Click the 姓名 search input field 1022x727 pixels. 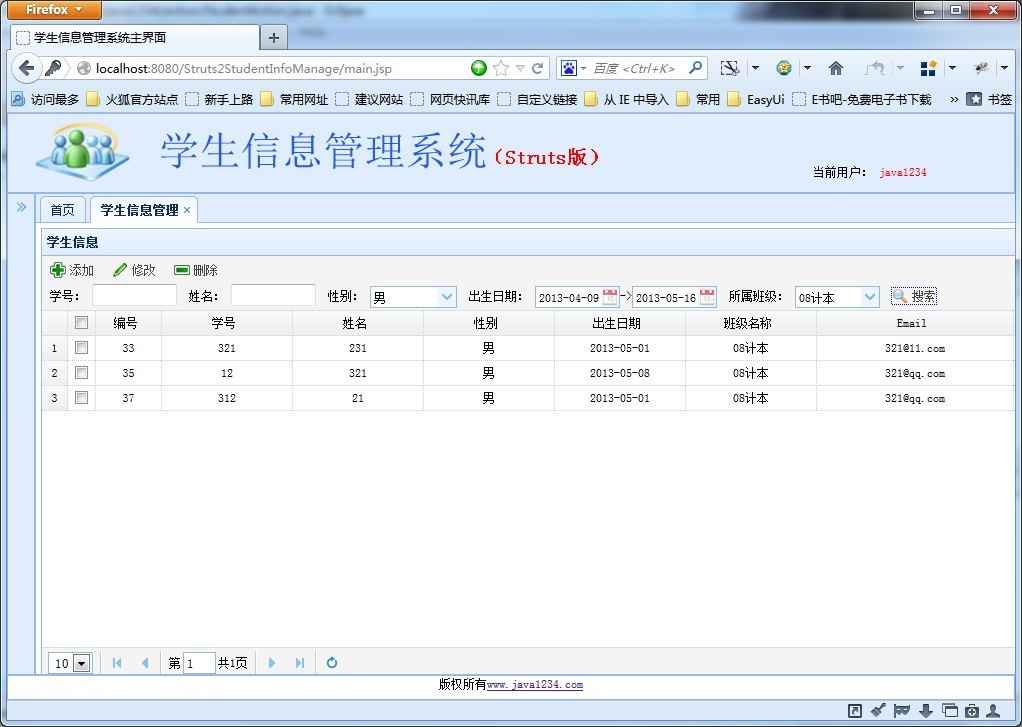click(273, 296)
